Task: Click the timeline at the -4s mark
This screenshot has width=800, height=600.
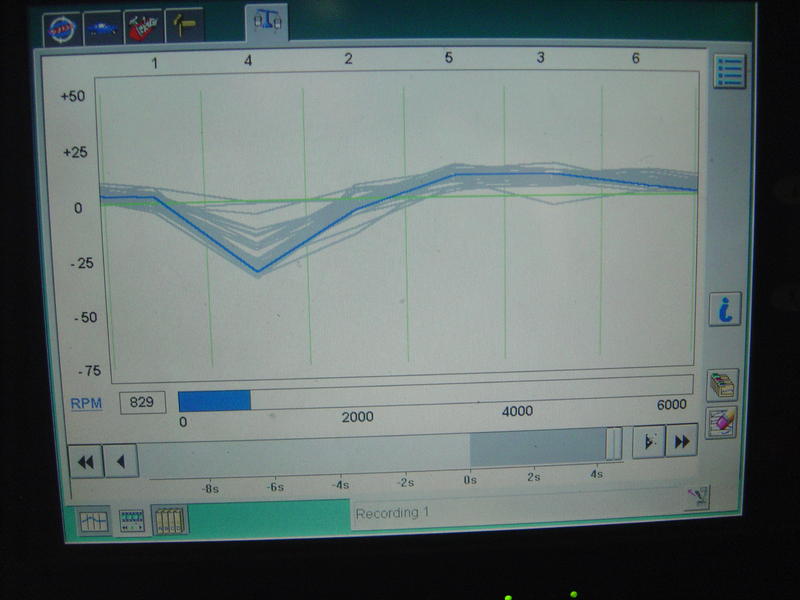Action: coord(340,484)
